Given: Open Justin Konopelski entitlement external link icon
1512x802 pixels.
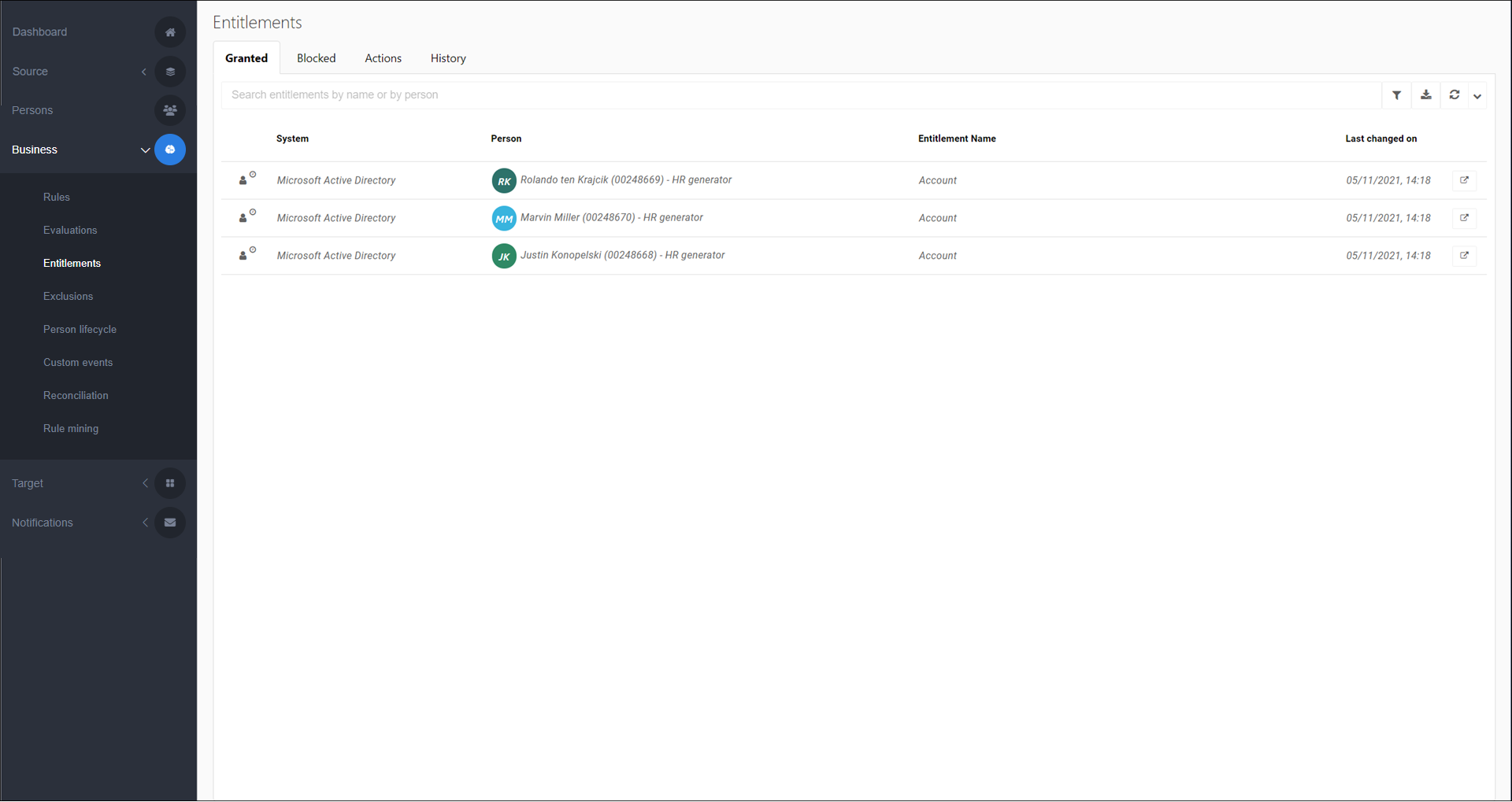Looking at the screenshot, I should coord(1464,256).
